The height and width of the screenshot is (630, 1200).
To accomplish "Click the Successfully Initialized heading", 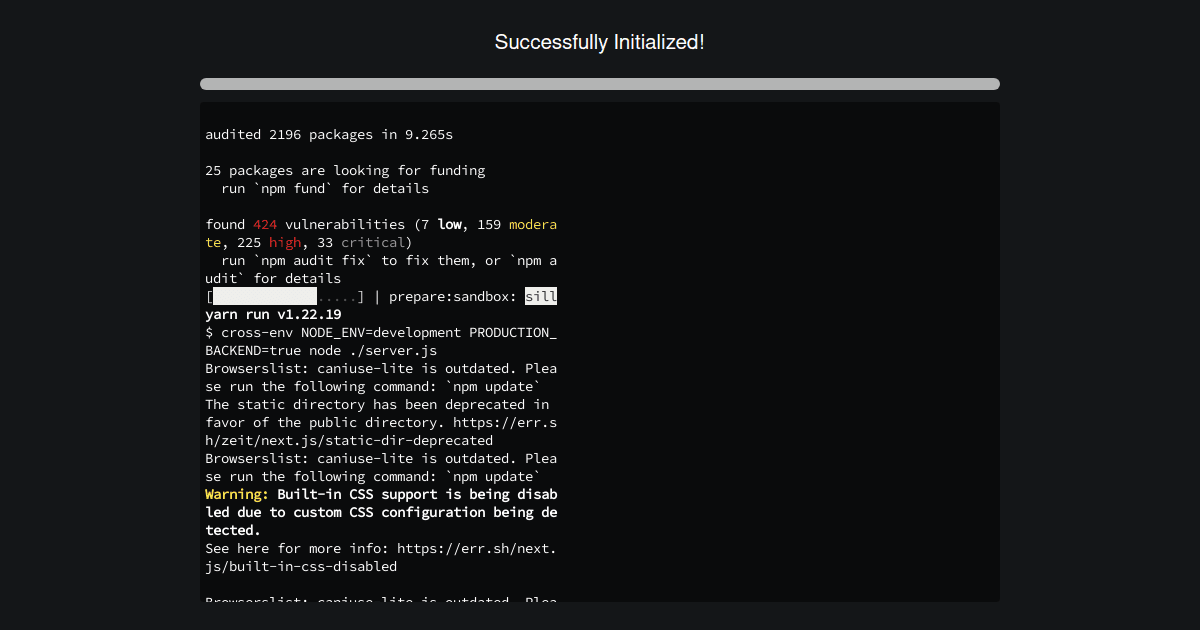I will pyautogui.click(x=599, y=42).
